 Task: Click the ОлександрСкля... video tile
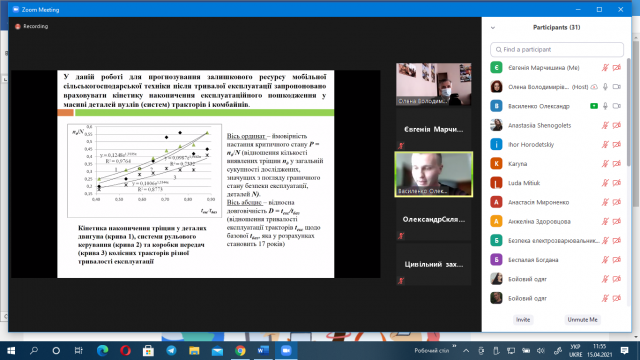(433, 220)
